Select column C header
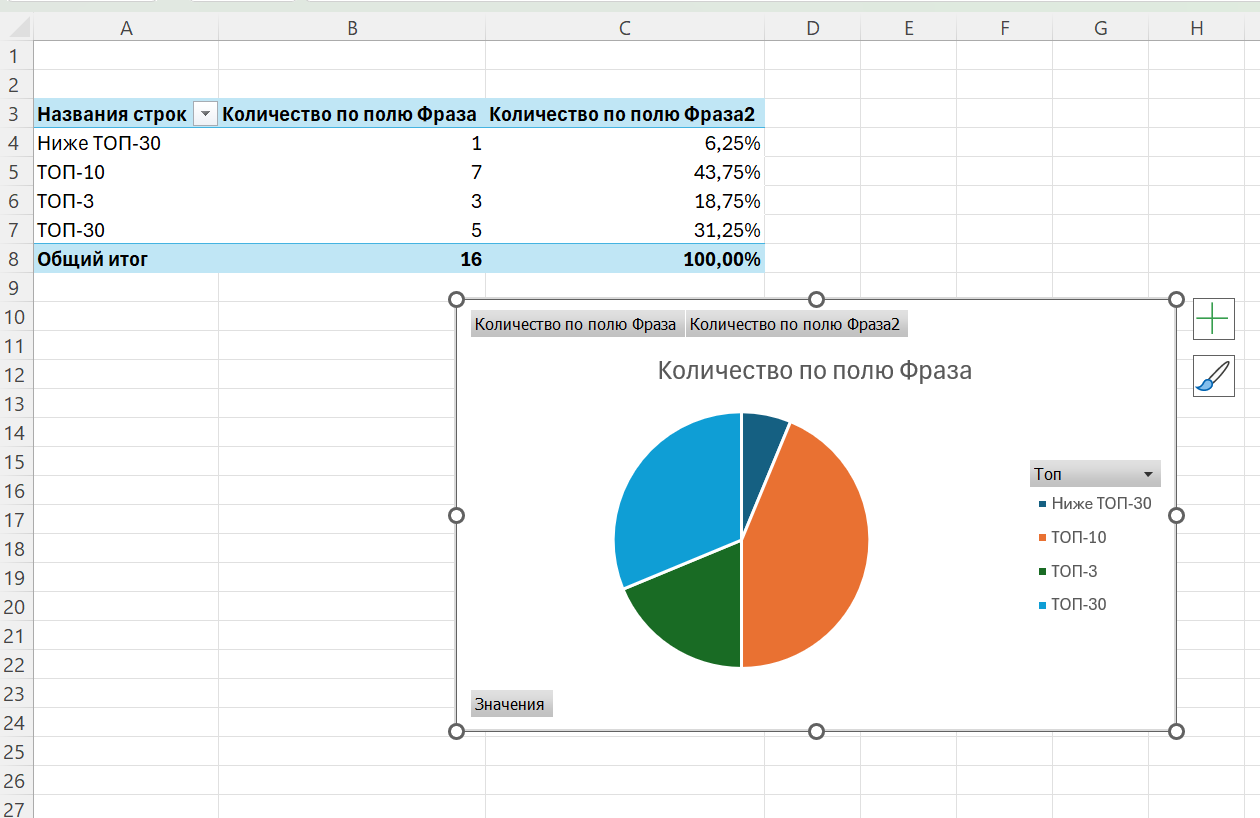1260x818 pixels. (625, 28)
